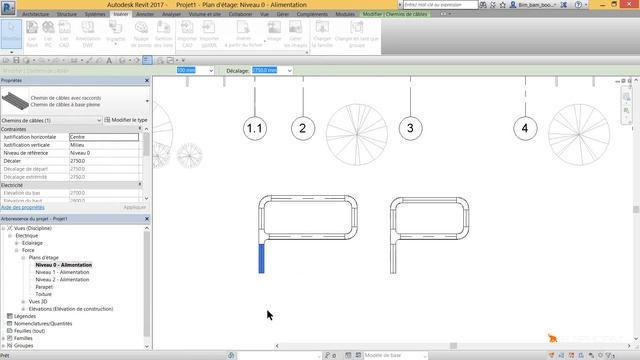Click Charger en tant que groupe
This screenshot has height=360, width=640.
[357, 34]
